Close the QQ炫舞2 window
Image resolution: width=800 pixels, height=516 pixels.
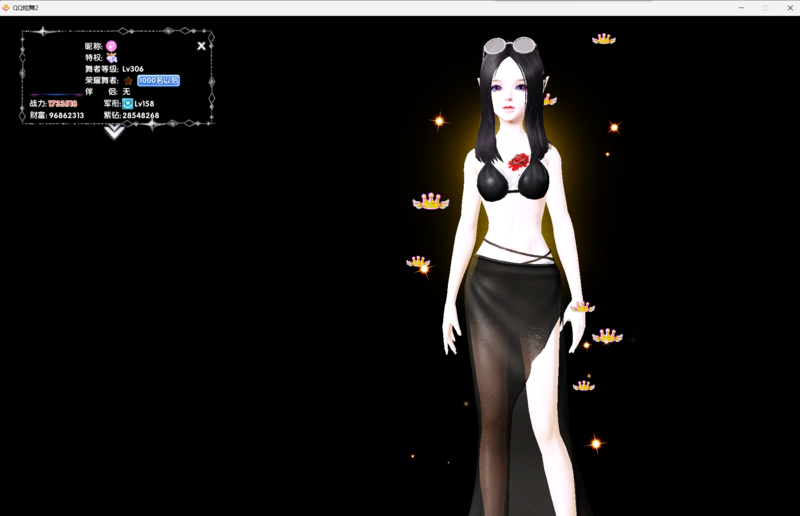[x=790, y=8]
